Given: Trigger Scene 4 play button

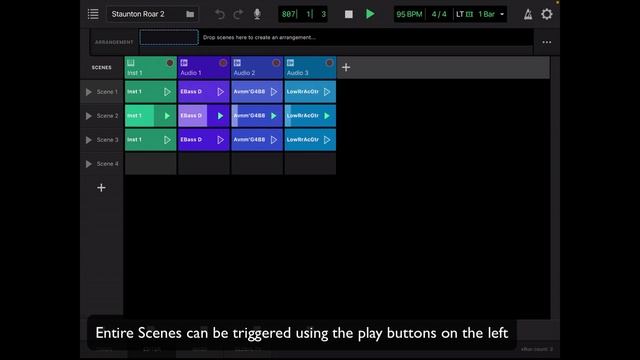Looking at the screenshot, I should coord(89,164).
